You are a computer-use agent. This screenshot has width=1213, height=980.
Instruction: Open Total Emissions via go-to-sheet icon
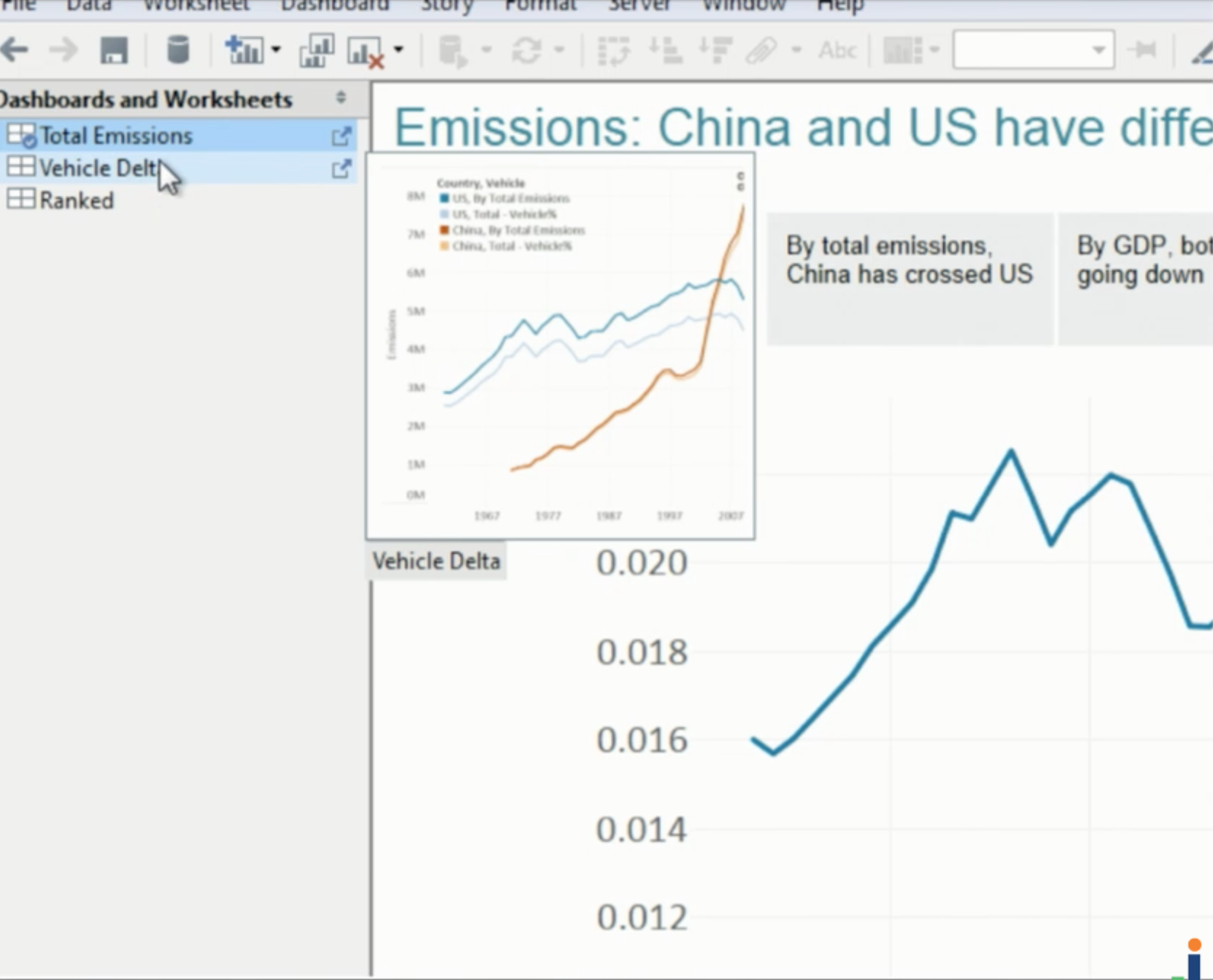(x=341, y=136)
